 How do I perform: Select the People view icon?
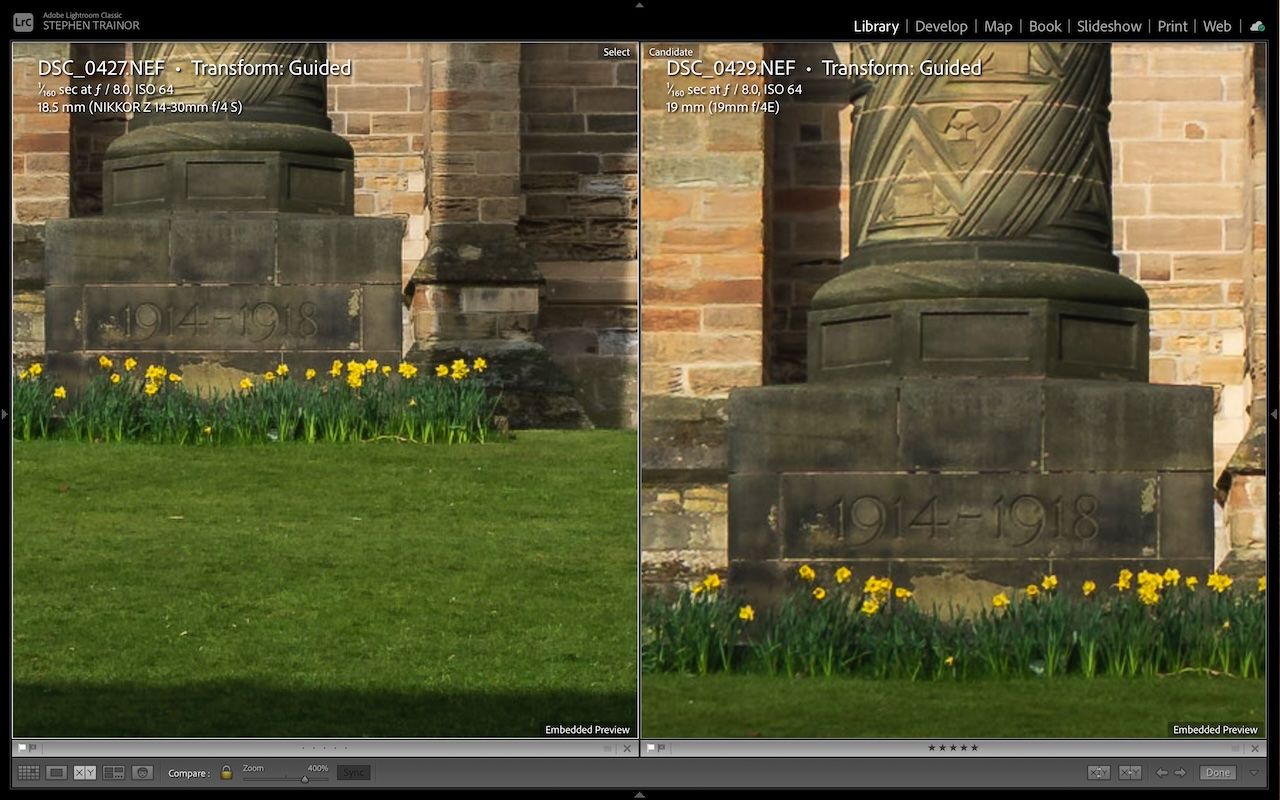[140, 772]
